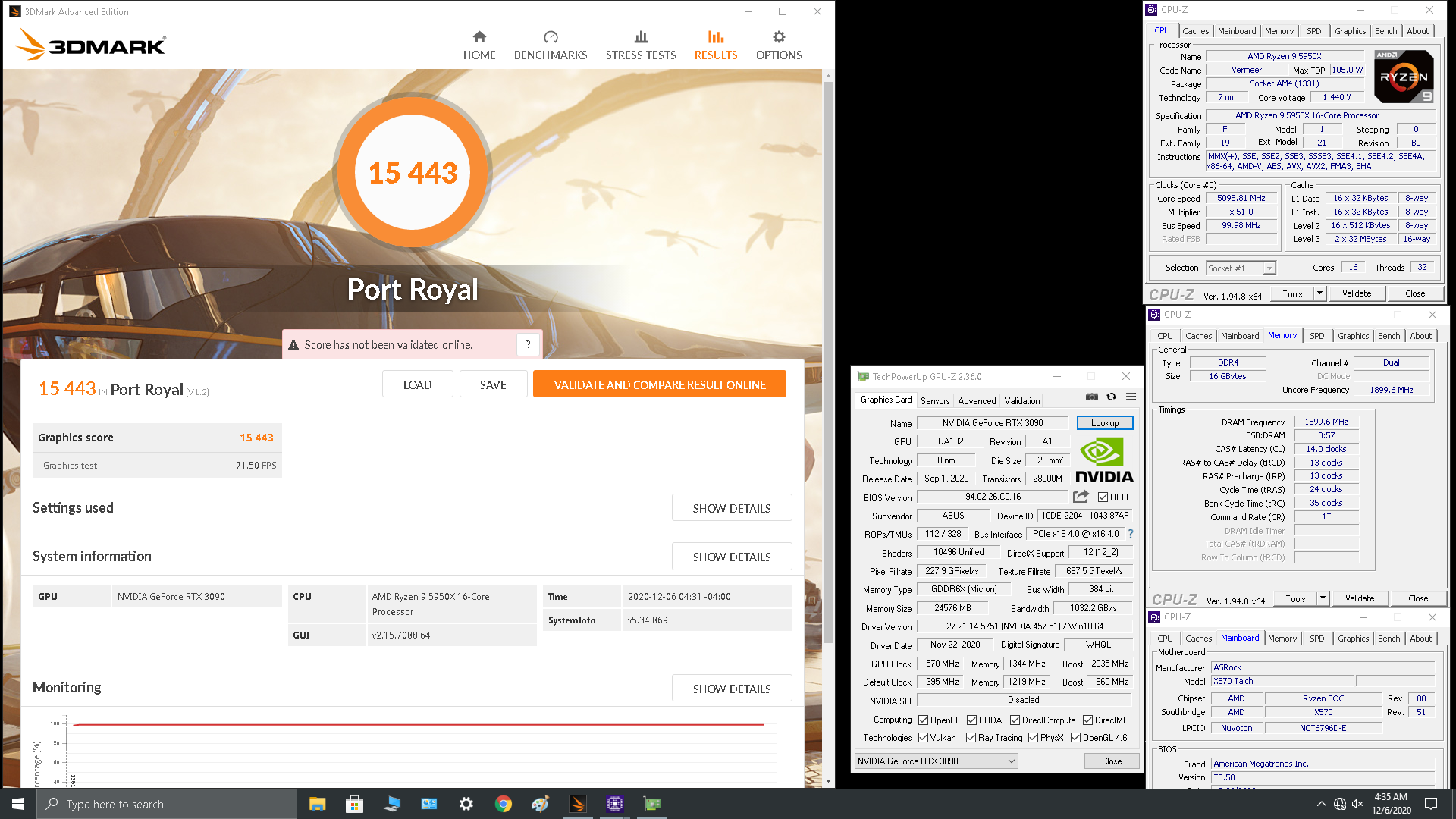This screenshot has height=819, width=1456.
Task: Expand the Tools dropdown arrow in Memory CPU-Z
Action: (1323, 598)
